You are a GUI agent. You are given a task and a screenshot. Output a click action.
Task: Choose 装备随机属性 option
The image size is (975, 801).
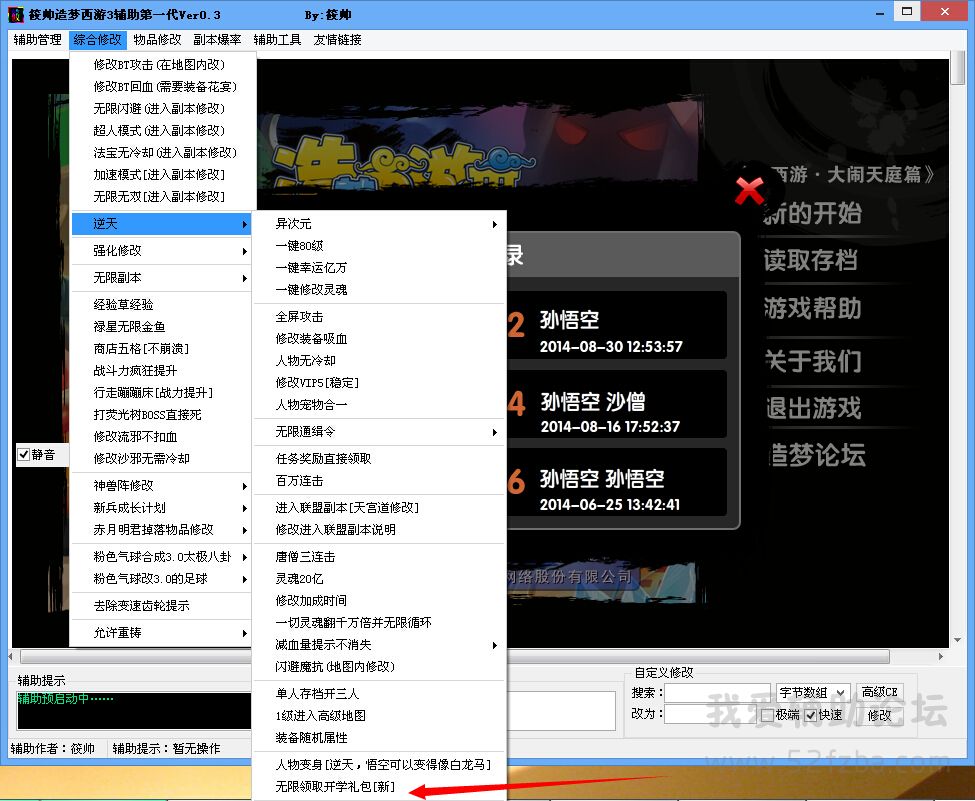coord(379,738)
